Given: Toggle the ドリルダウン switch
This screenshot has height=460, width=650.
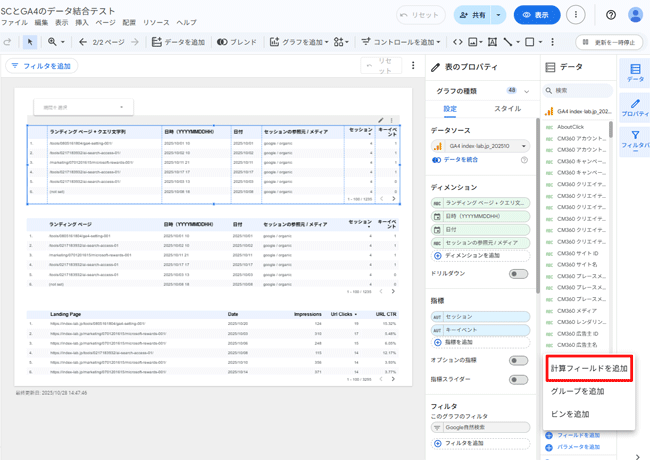Looking at the screenshot, I should tap(518, 274).
